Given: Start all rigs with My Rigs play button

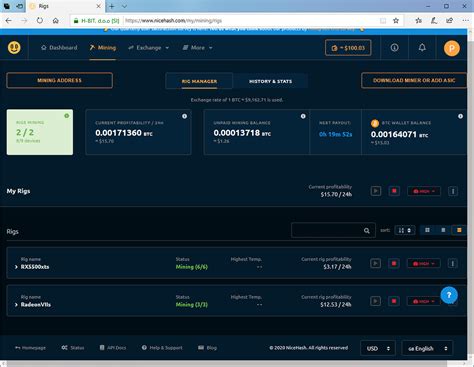Looking at the screenshot, I should pyautogui.click(x=376, y=191).
